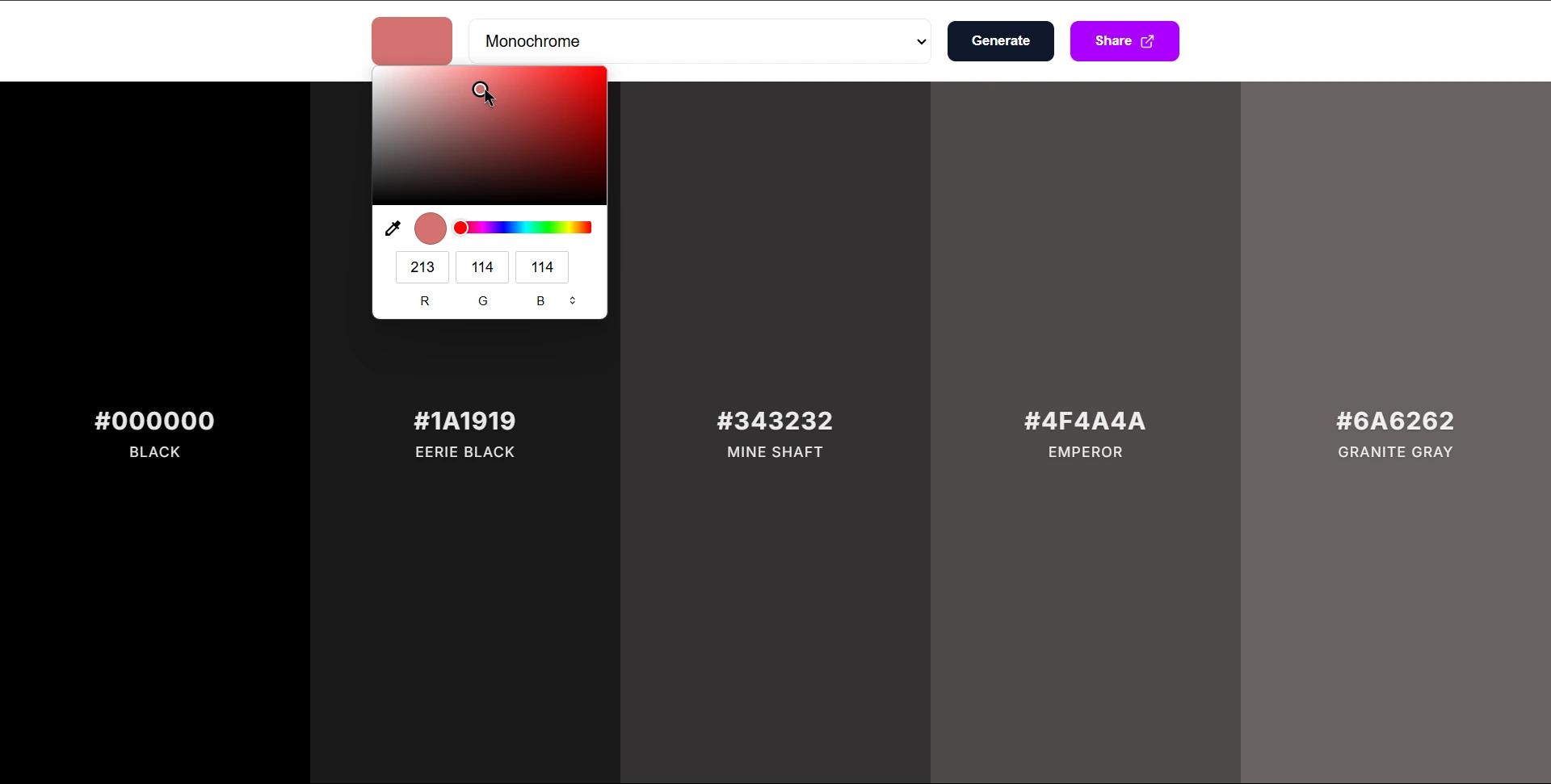
Task: Click the #000000 BLACK hex label
Action: click(153, 421)
